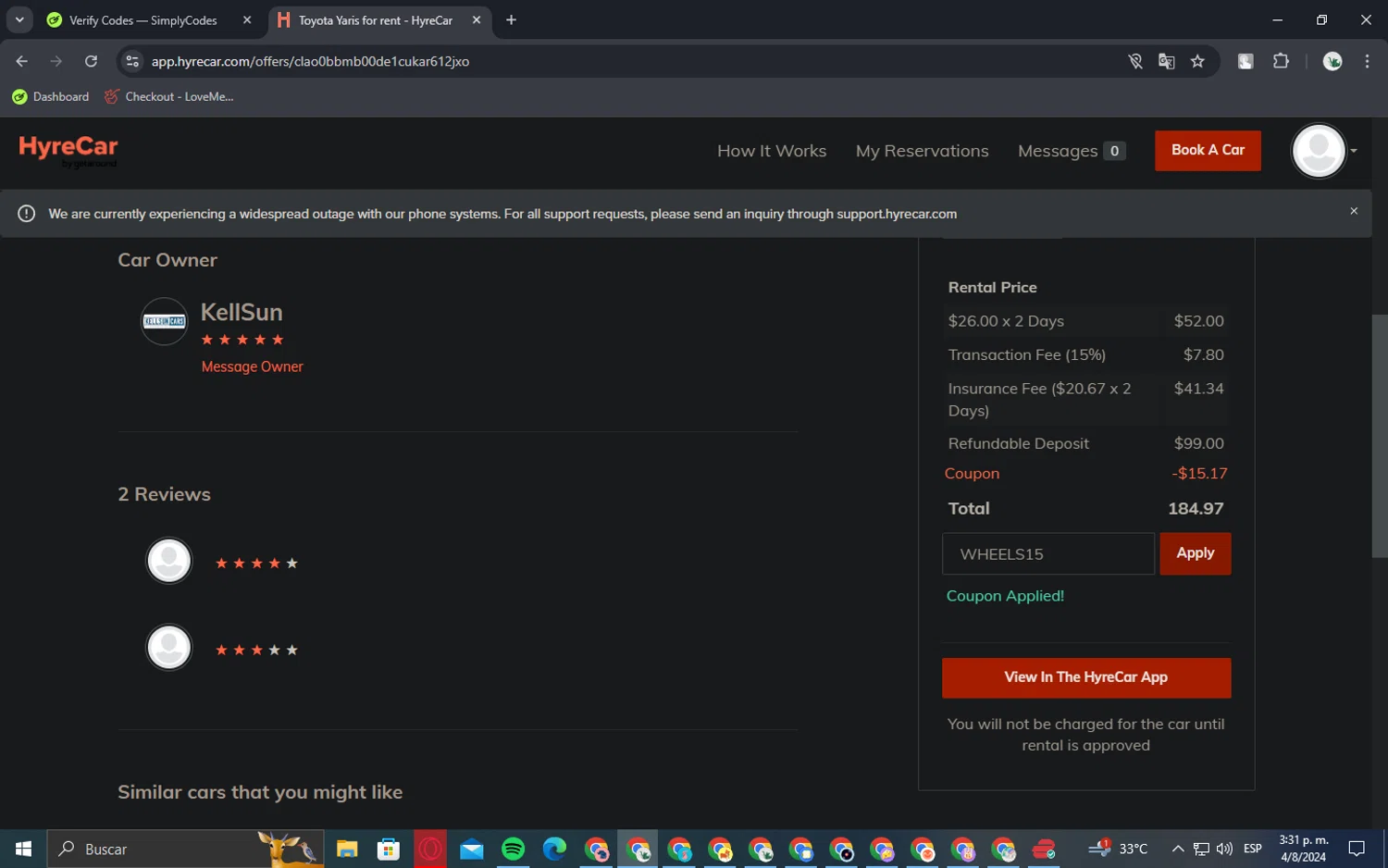The image size is (1388, 868).
Task: Open Dashboard bookmark
Action: [x=51, y=96]
